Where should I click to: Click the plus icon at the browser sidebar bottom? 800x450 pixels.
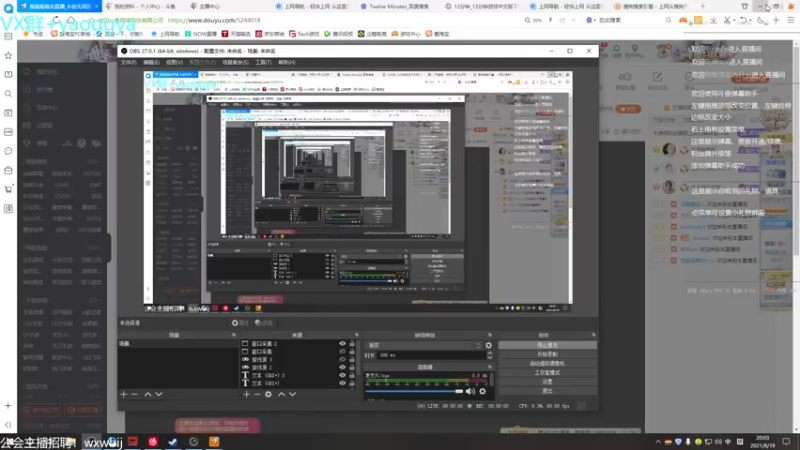(x=8, y=406)
